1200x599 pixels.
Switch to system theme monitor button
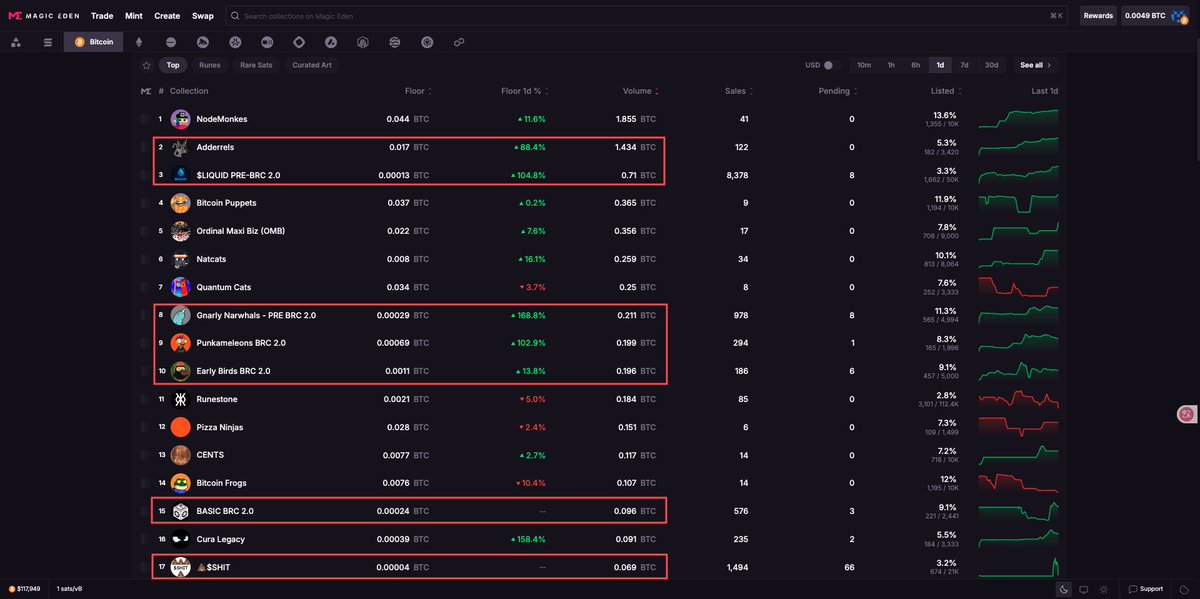coord(1084,588)
